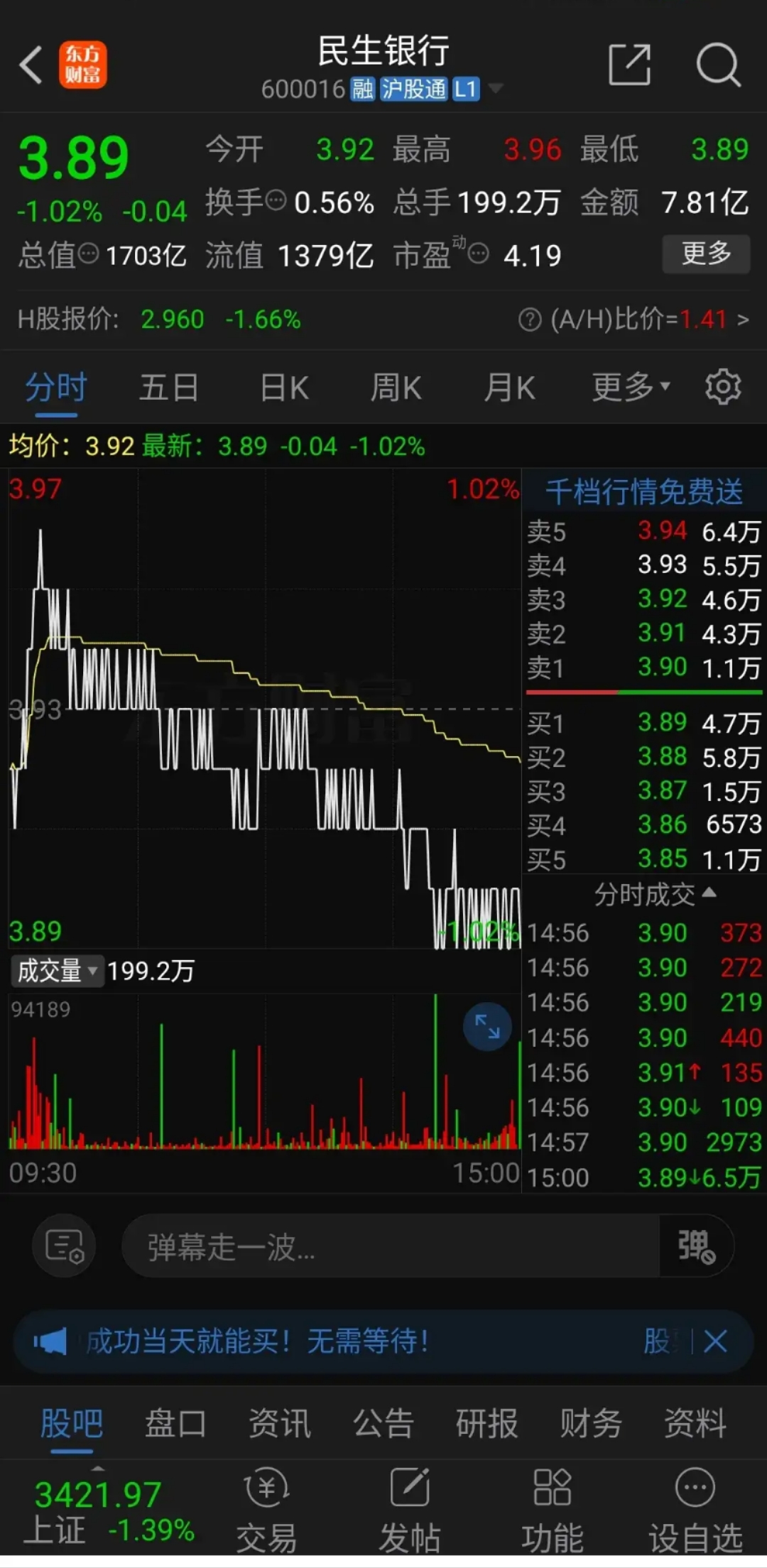The width and height of the screenshot is (767, 1568).
Task: Focus the 弹幕走一波 comment input
Action: tap(391, 1246)
